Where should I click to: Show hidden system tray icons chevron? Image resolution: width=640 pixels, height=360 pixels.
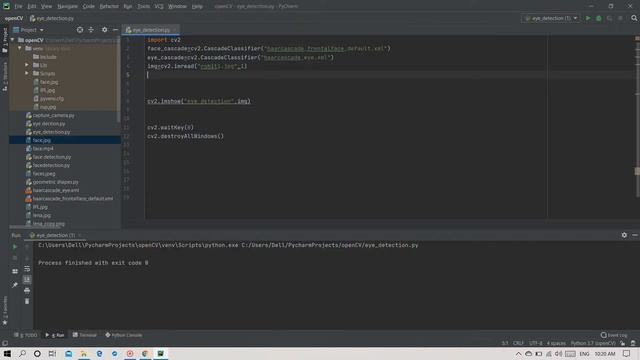point(518,354)
